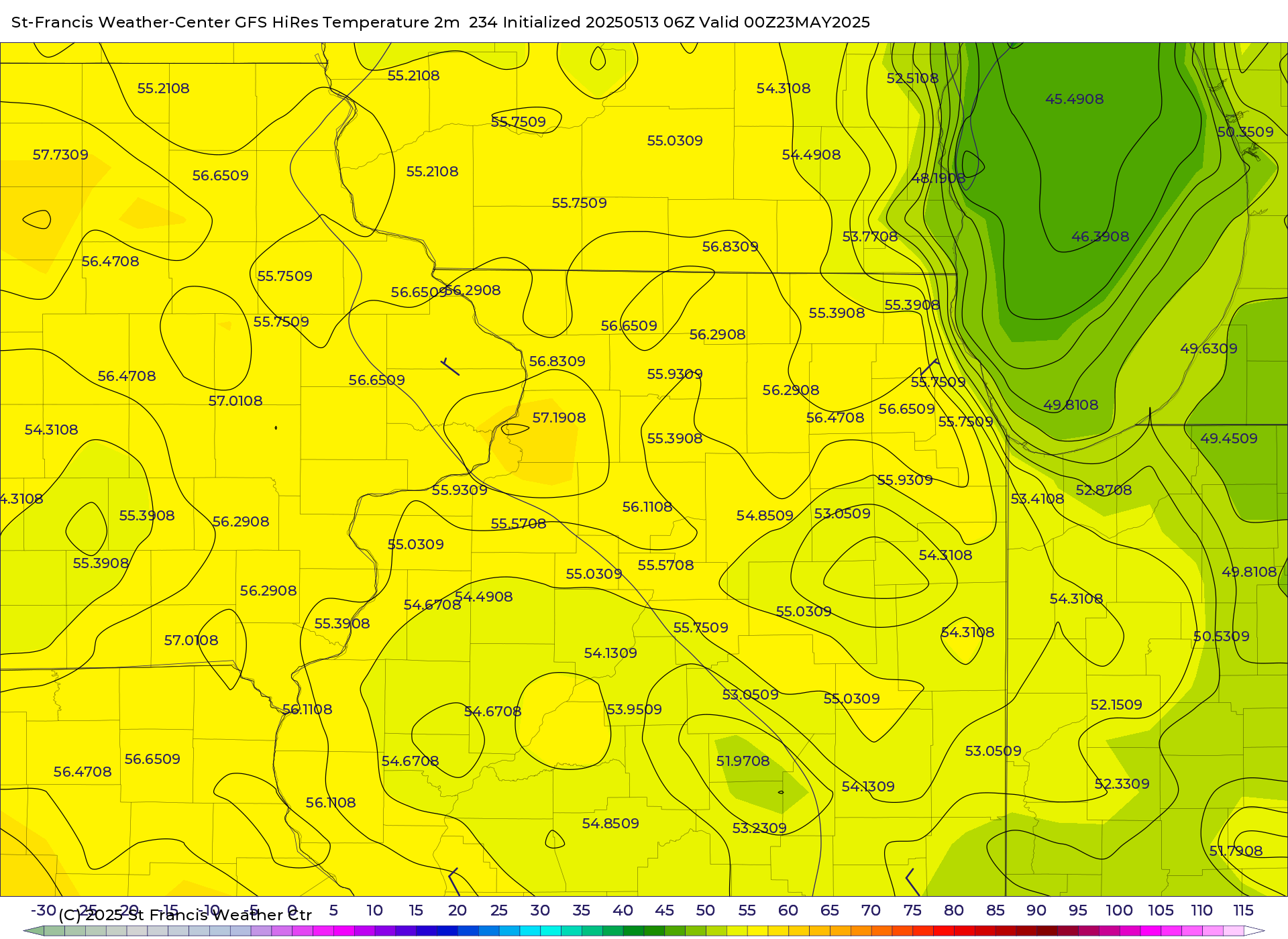Click the color scale label 115
The height and width of the screenshot is (939, 1288).
[x=1243, y=911]
